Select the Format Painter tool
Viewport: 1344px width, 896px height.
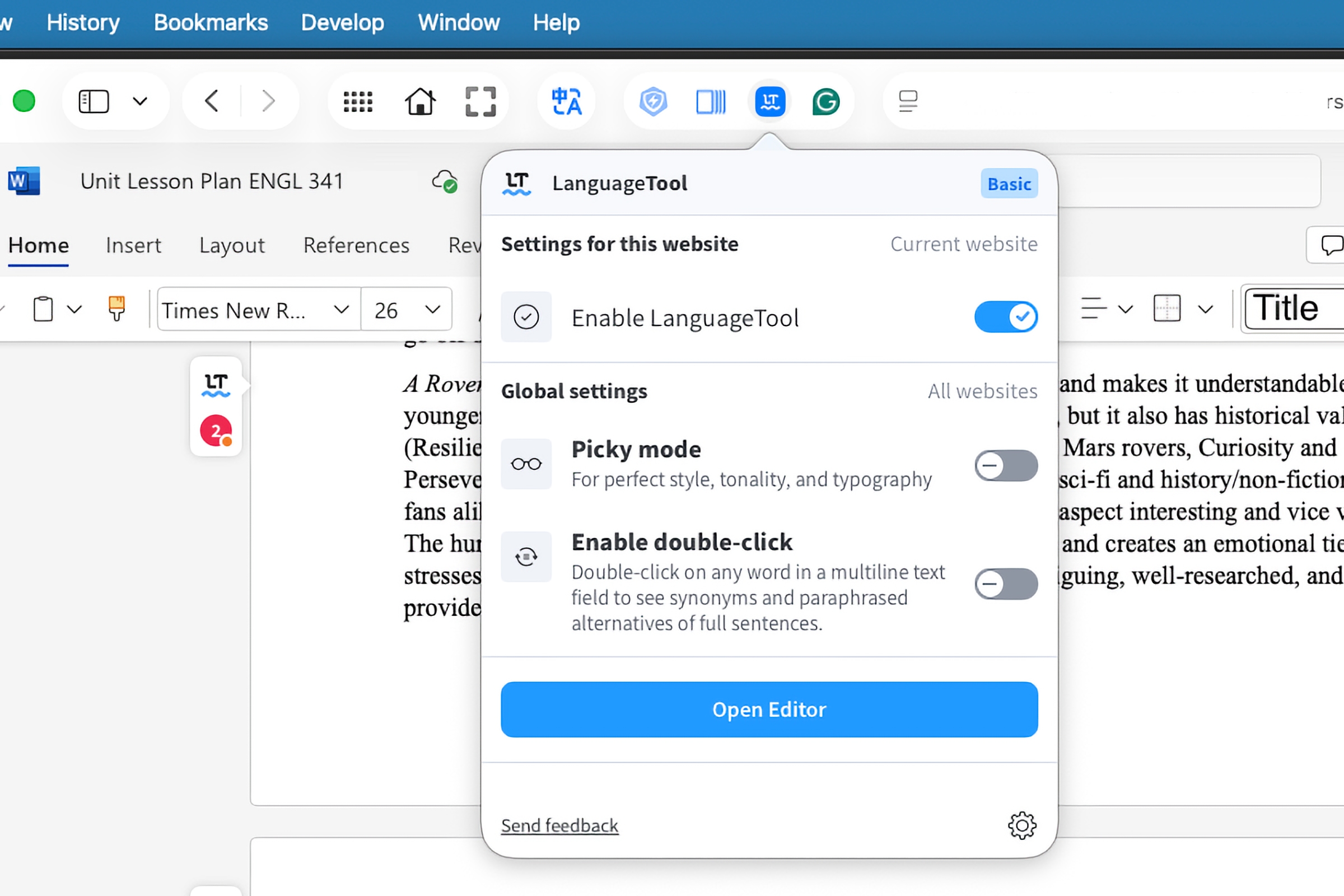[x=116, y=309]
